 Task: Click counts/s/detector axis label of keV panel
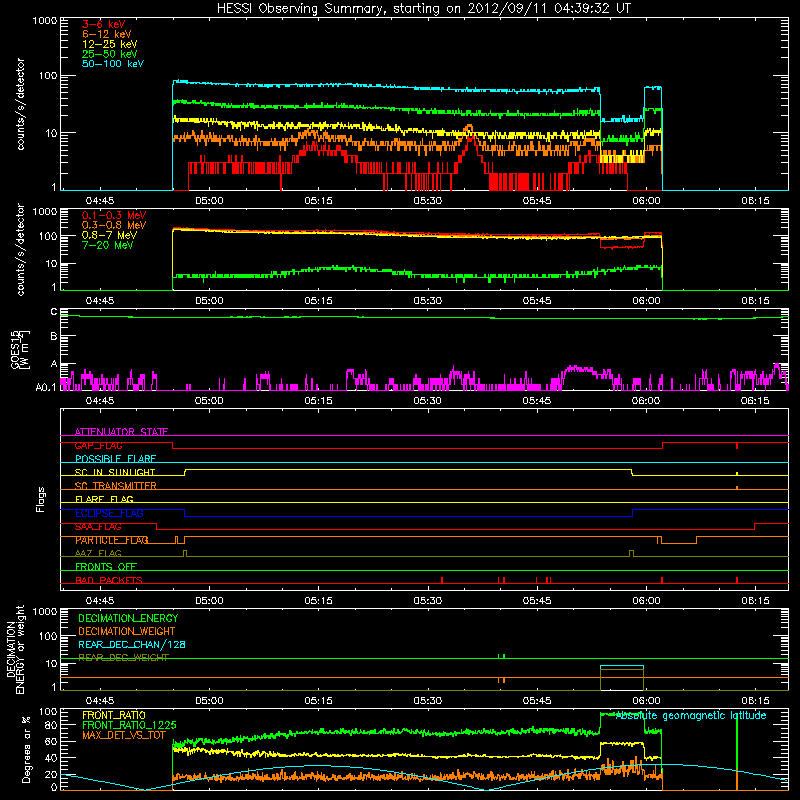(20, 104)
